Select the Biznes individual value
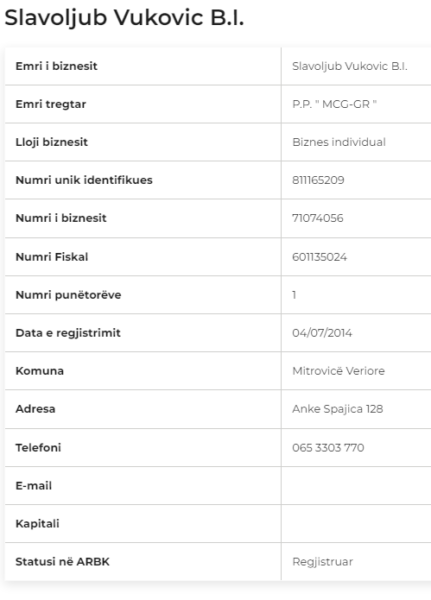431x600 pixels. tap(339, 142)
